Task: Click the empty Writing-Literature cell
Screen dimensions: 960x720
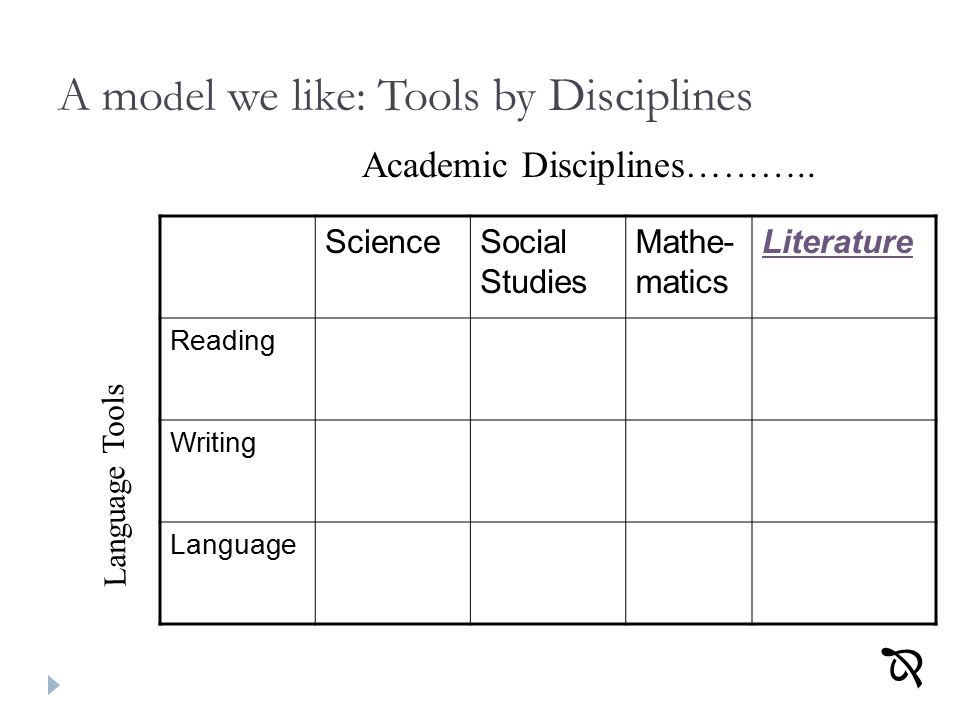Action: point(844,471)
